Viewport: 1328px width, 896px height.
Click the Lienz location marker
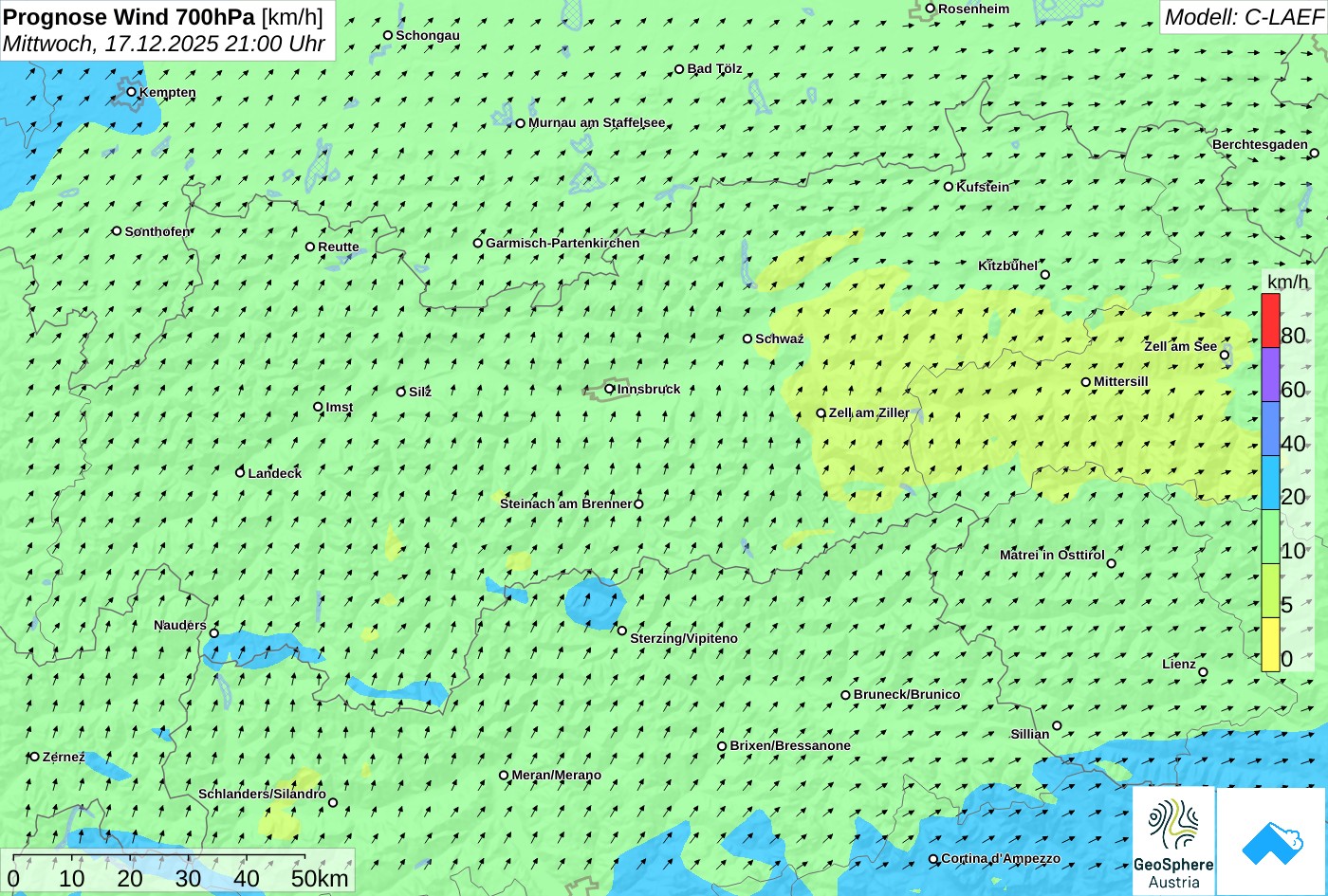point(1203,672)
